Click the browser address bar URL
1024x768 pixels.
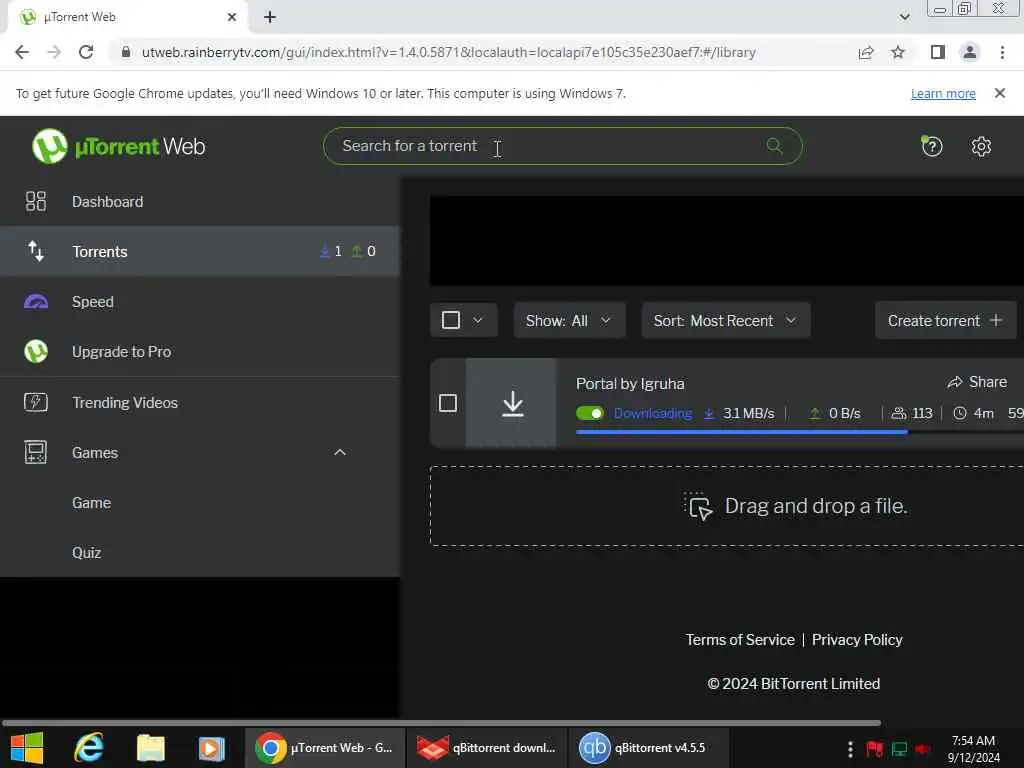(449, 52)
